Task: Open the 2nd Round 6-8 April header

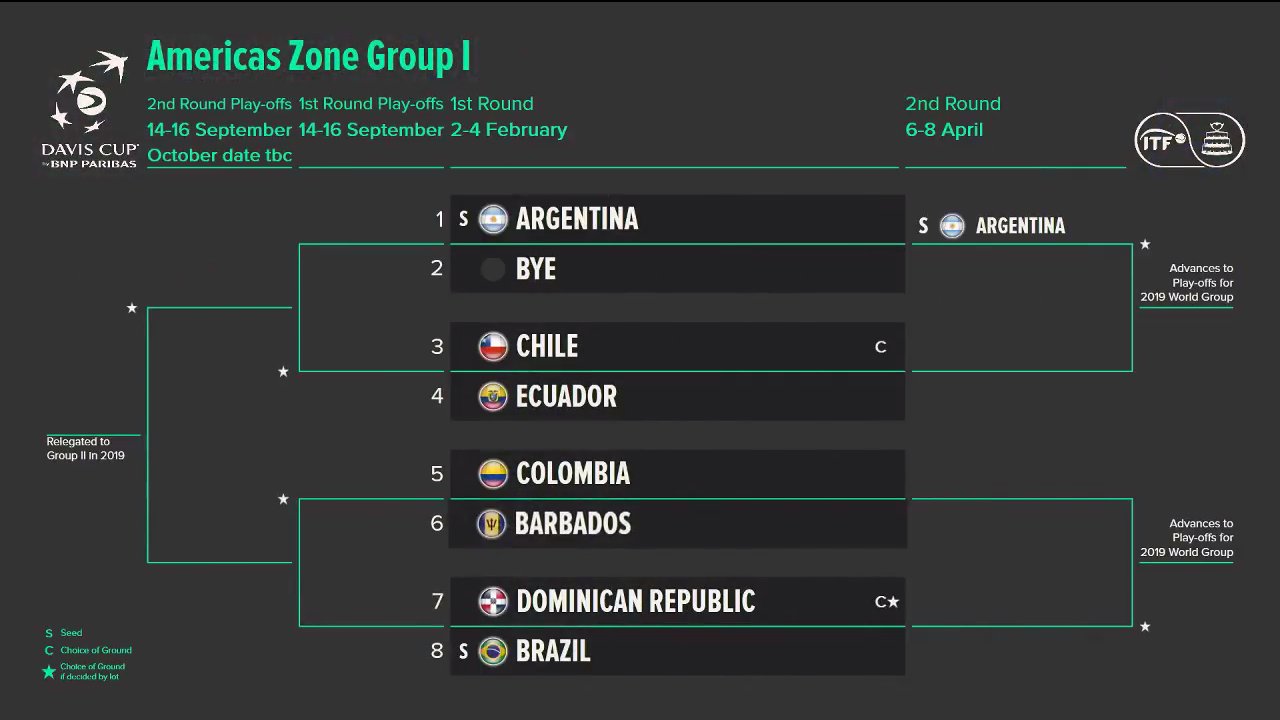Action: (952, 117)
